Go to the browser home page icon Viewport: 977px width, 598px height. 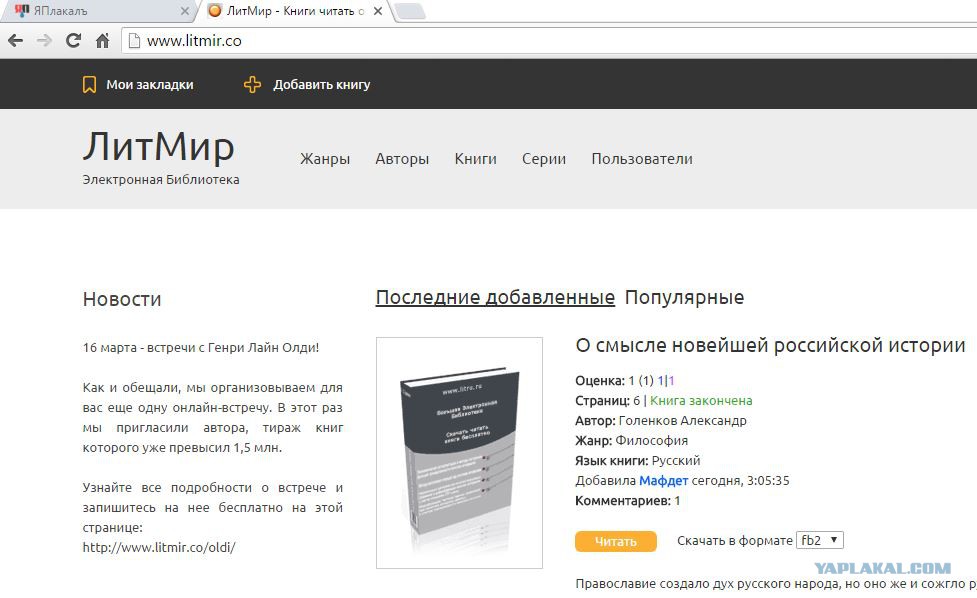[102, 41]
